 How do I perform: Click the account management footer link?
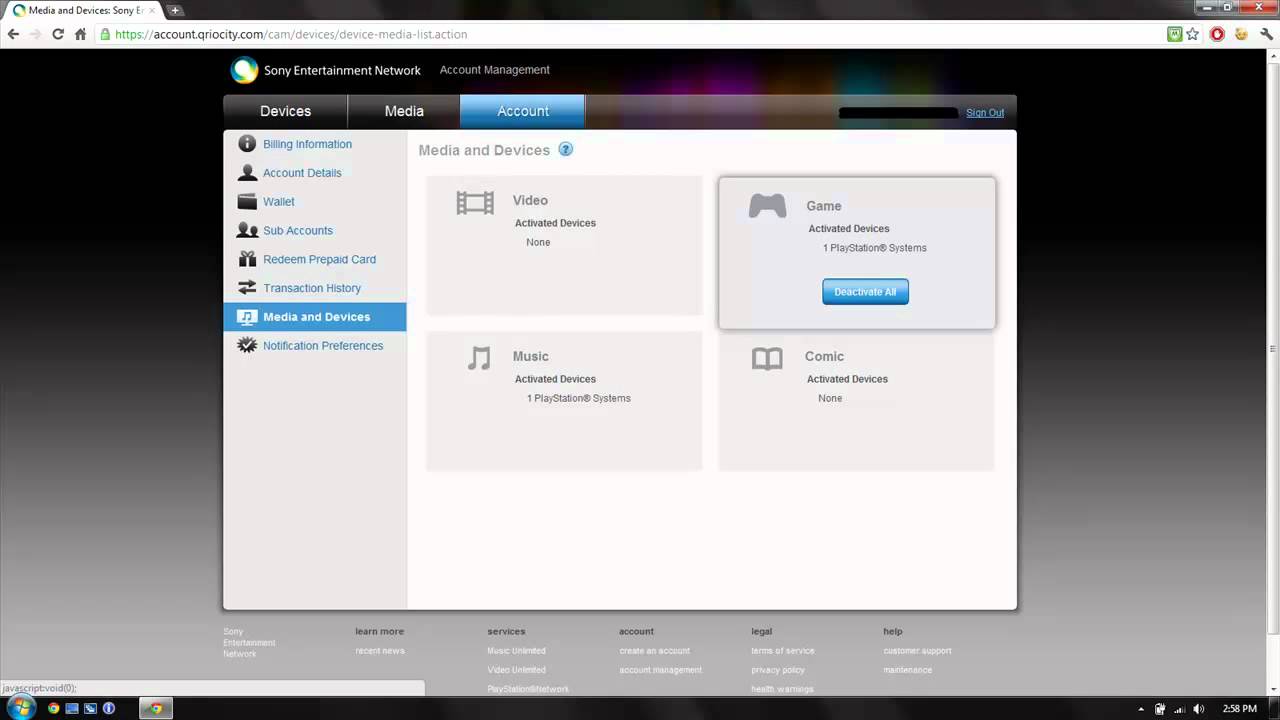click(660, 670)
